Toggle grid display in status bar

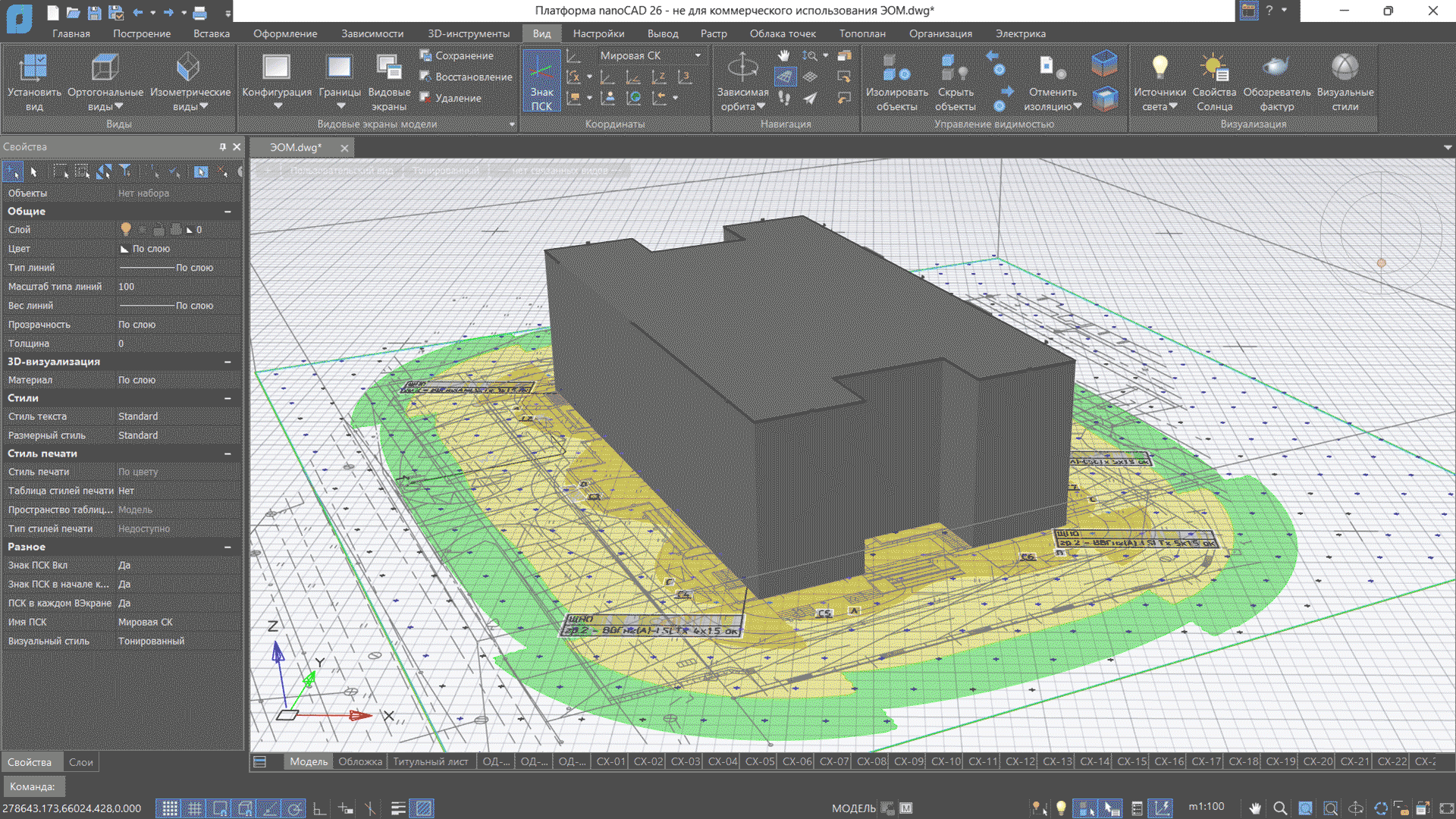click(x=194, y=808)
